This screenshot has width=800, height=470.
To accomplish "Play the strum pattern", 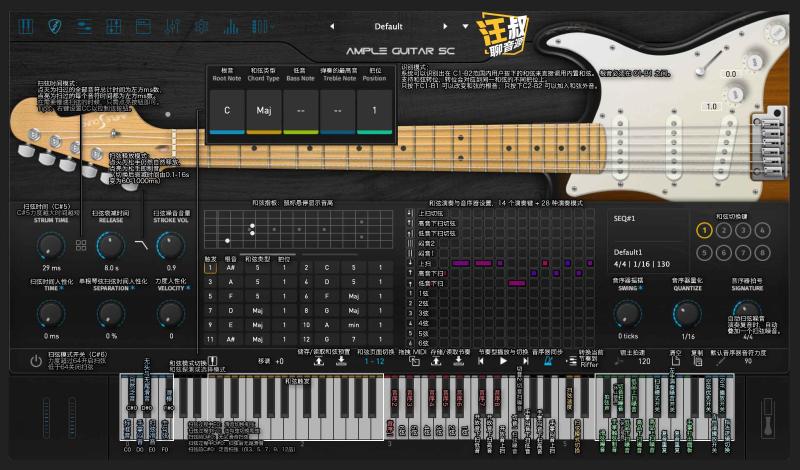I will point(503,361).
